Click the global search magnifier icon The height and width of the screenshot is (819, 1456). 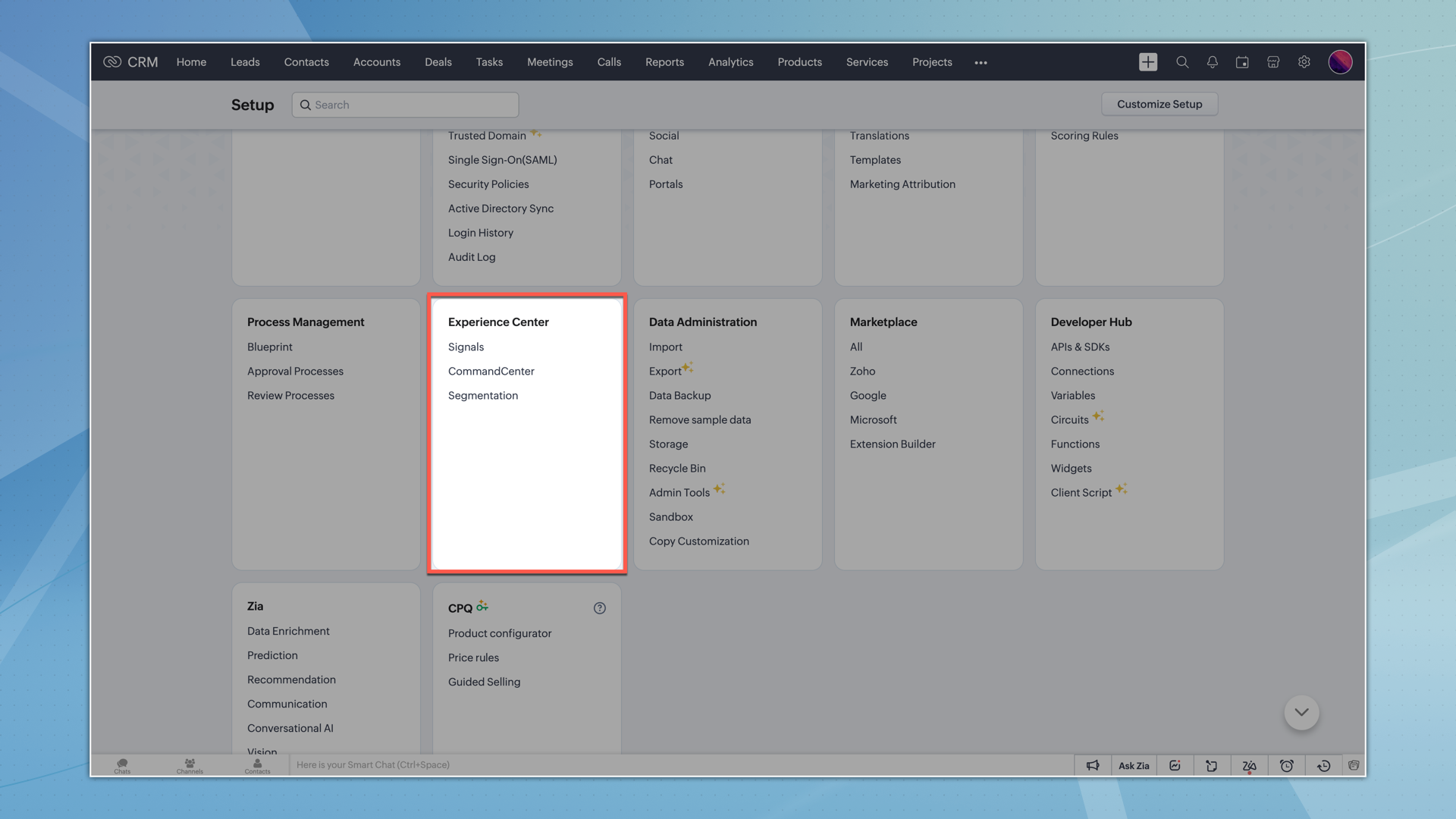[x=1181, y=62]
